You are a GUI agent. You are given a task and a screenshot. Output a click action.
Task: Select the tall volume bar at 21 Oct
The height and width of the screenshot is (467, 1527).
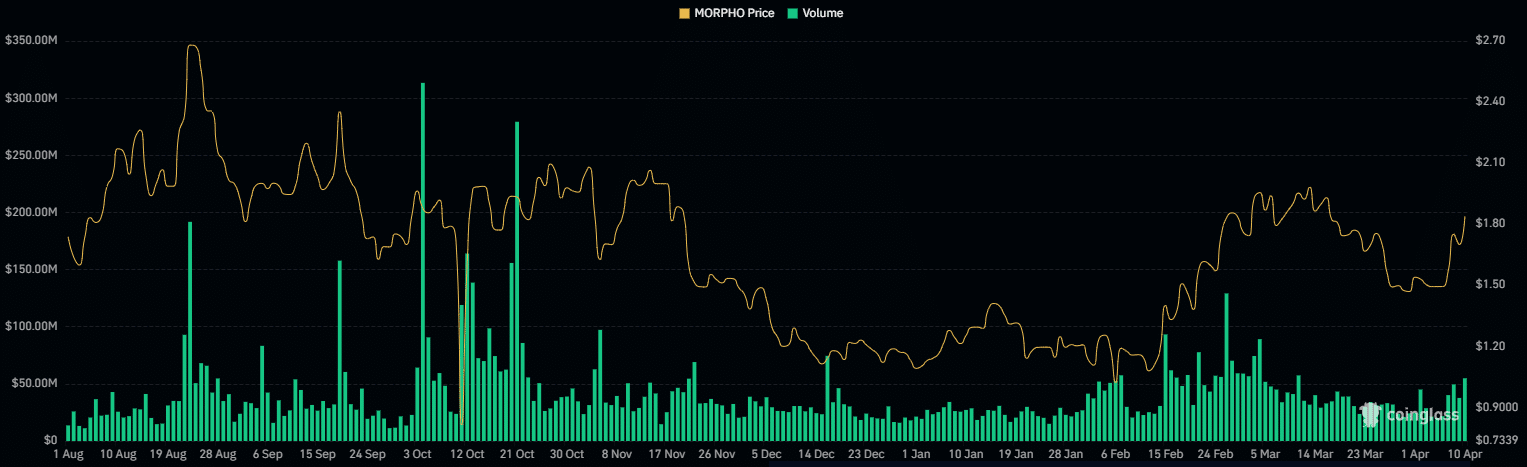(517, 280)
